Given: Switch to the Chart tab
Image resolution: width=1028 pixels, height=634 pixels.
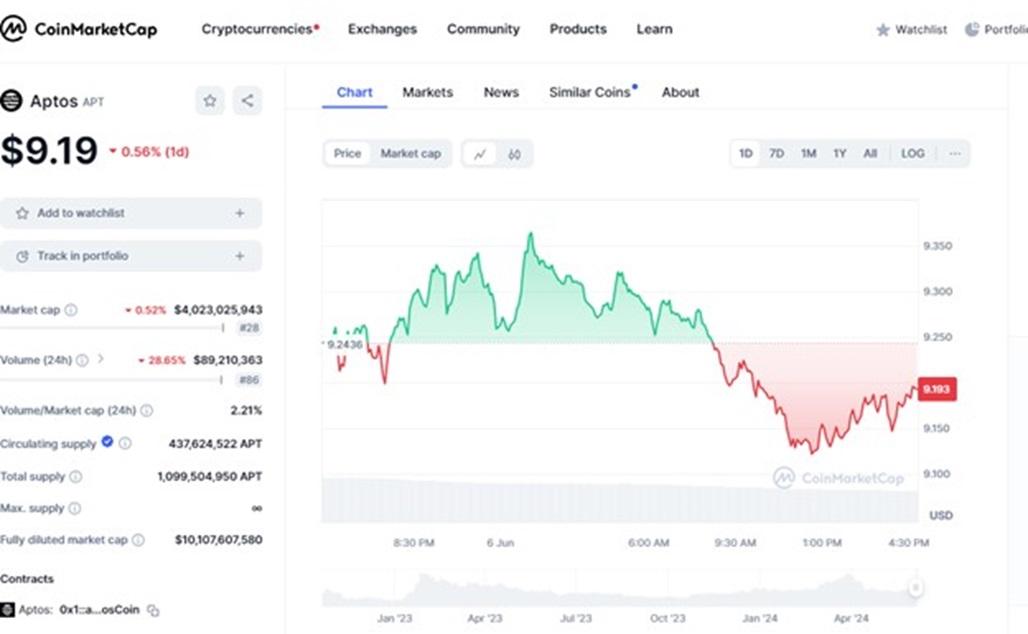Looking at the screenshot, I should [x=355, y=92].
